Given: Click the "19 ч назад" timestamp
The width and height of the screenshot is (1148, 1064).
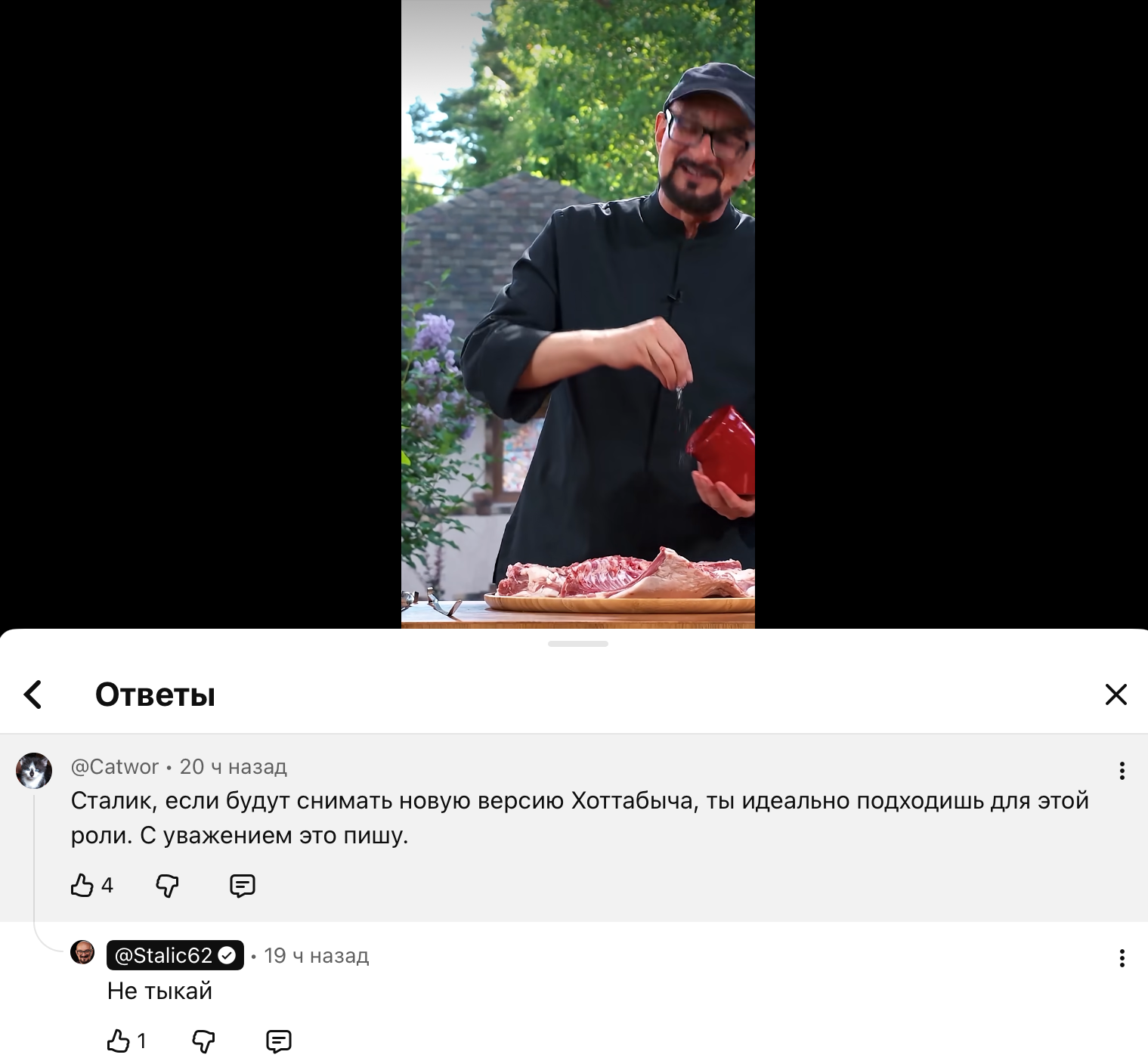Looking at the screenshot, I should point(316,956).
